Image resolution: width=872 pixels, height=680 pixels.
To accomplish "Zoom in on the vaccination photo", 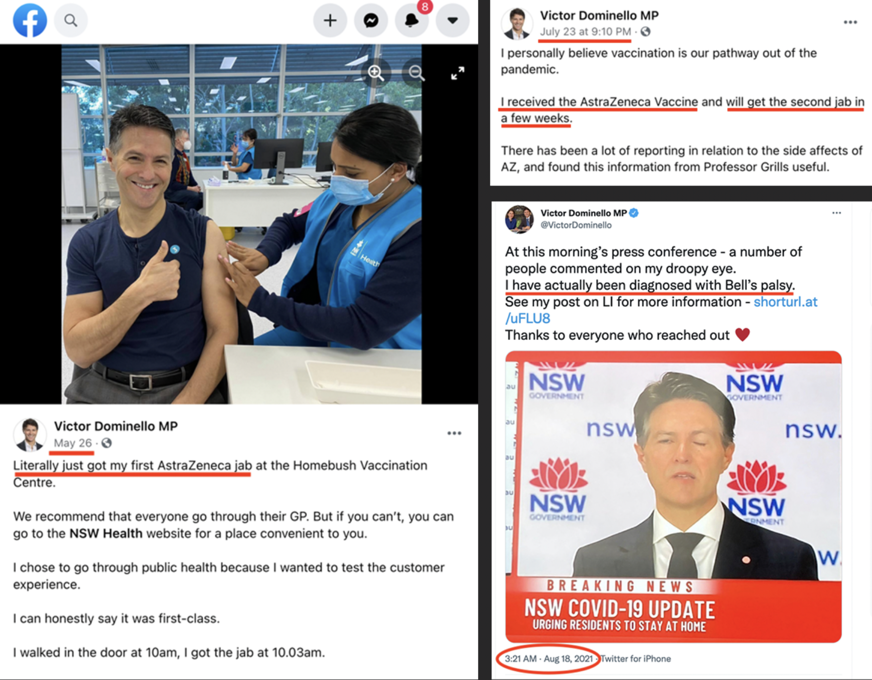I will (x=375, y=73).
